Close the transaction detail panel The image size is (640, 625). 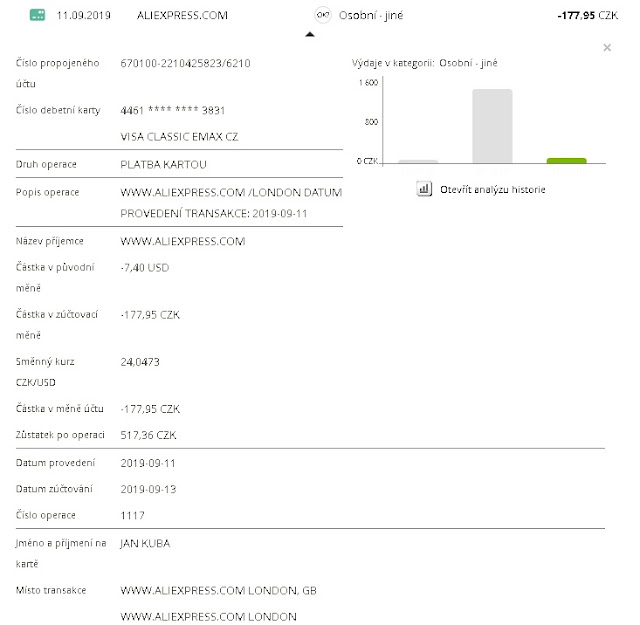607,48
